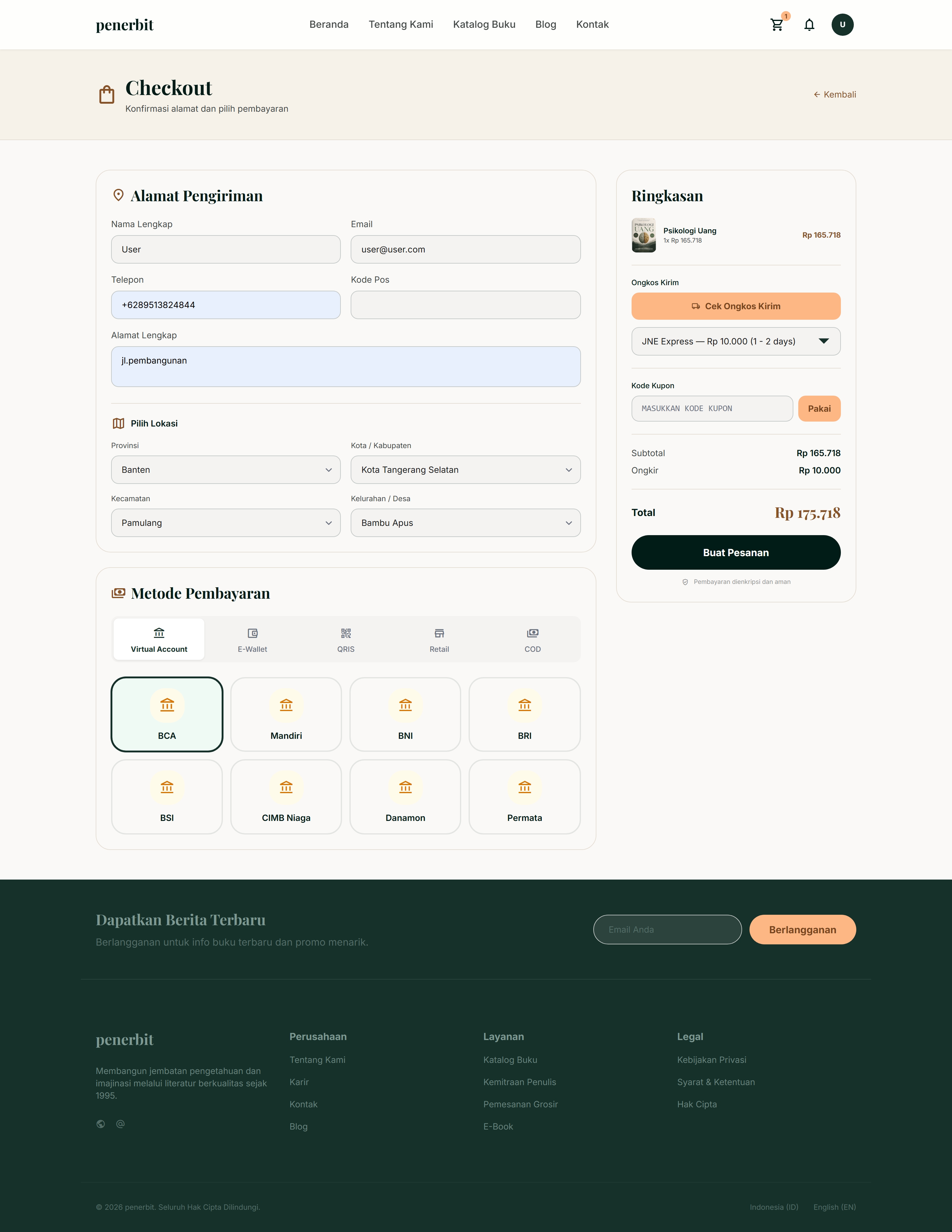Click the map icon beside Pilih Lokasi
The height and width of the screenshot is (1232, 952).
click(x=119, y=424)
